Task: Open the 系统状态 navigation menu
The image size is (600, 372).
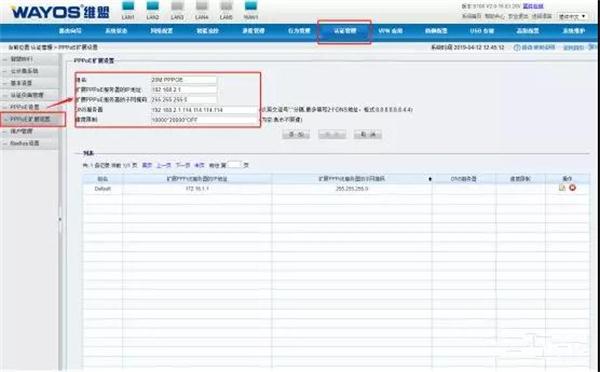Action: (116, 31)
